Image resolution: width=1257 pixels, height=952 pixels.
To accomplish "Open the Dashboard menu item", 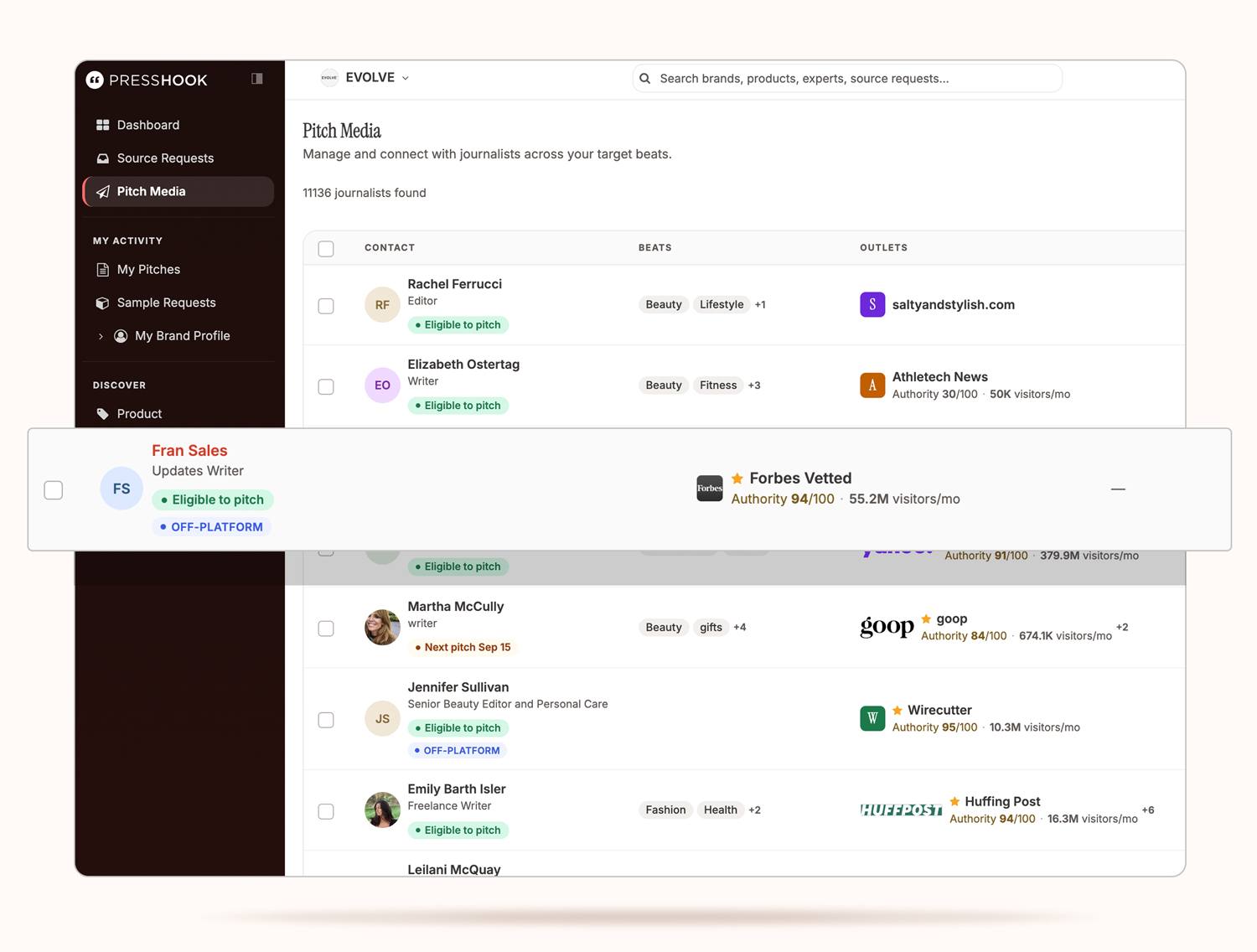I will [x=178, y=125].
